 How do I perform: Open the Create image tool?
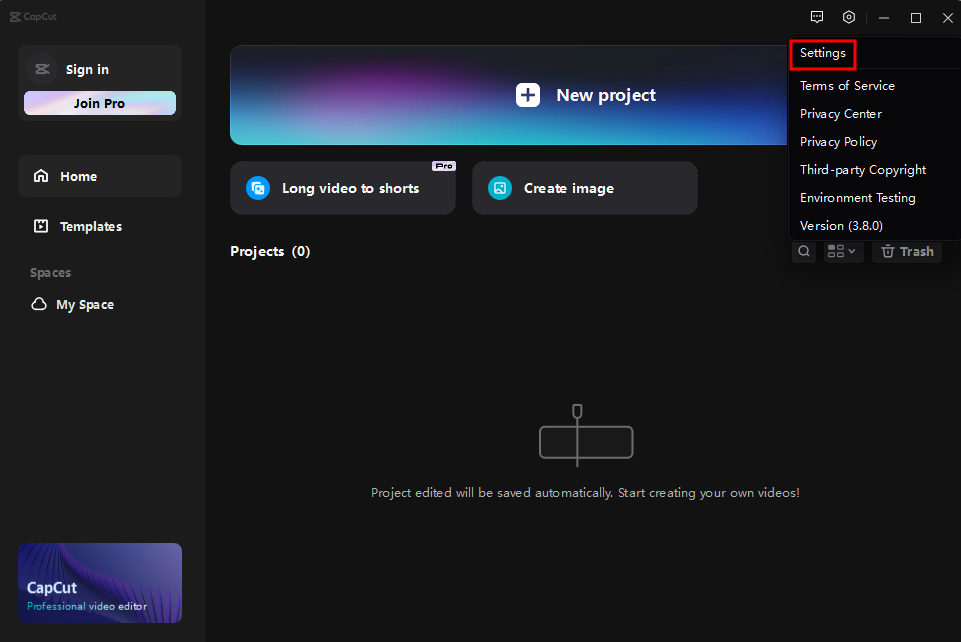(585, 188)
